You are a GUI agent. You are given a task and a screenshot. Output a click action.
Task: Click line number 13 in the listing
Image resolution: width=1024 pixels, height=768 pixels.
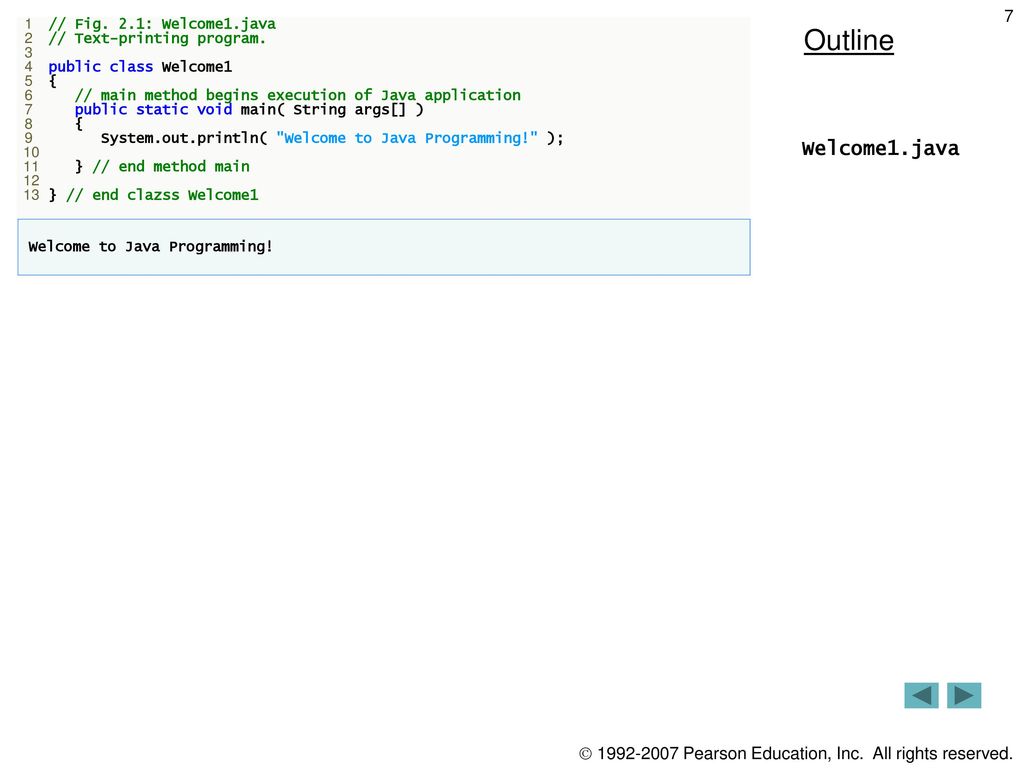[31, 195]
